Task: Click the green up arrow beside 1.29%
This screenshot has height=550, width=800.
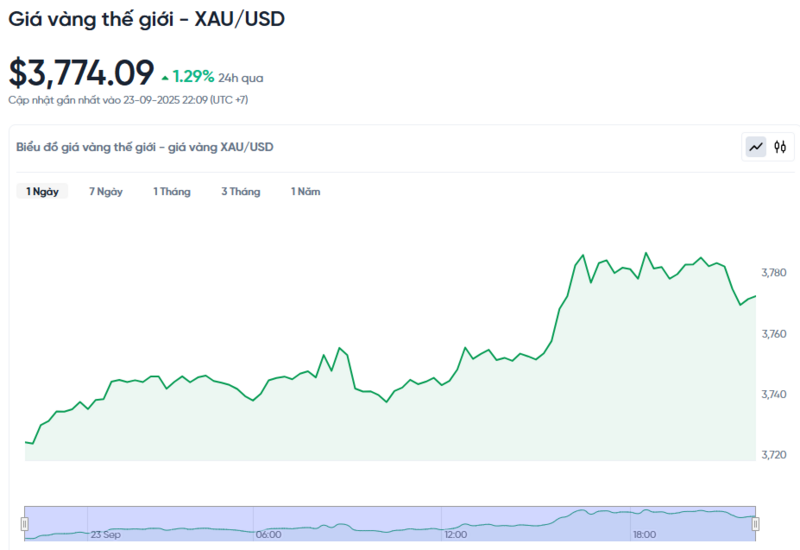Action: click(x=165, y=76)
